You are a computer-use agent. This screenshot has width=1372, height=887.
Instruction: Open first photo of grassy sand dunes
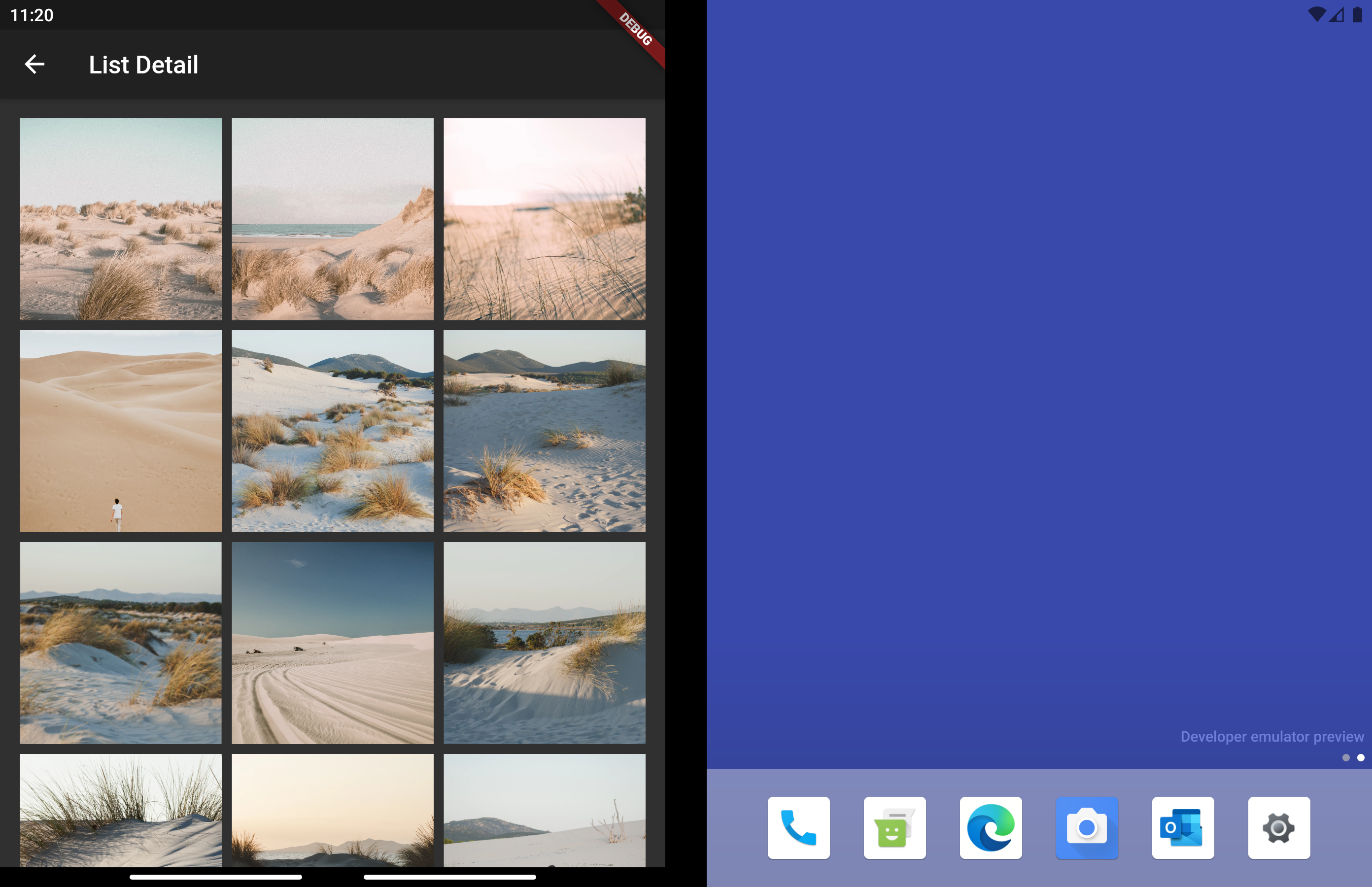[120, 219]
